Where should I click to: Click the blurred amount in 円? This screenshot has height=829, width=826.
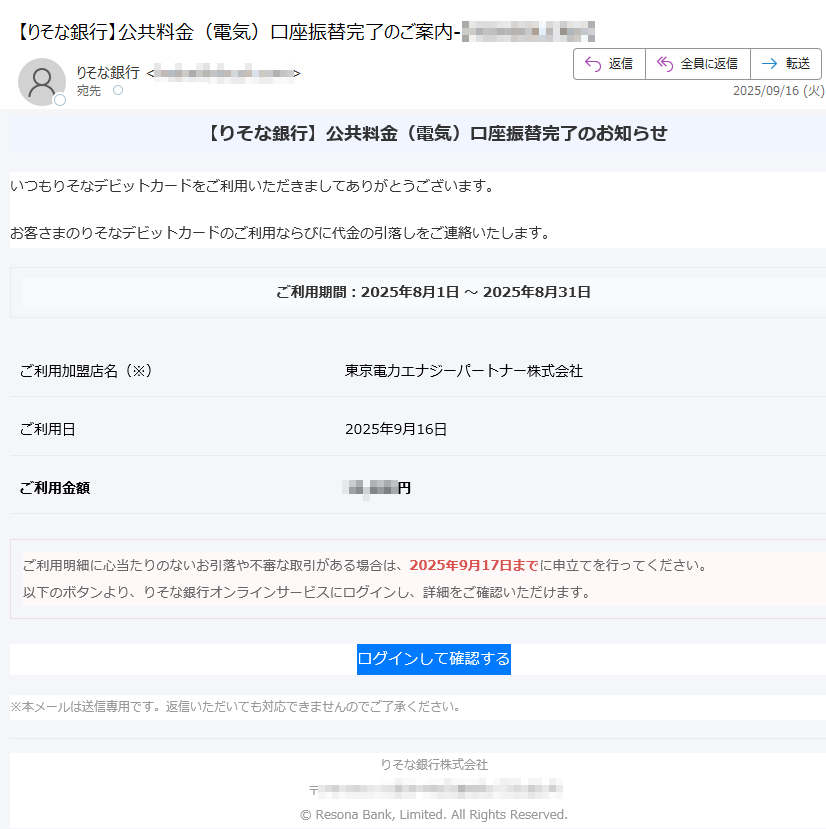(377, 487)
